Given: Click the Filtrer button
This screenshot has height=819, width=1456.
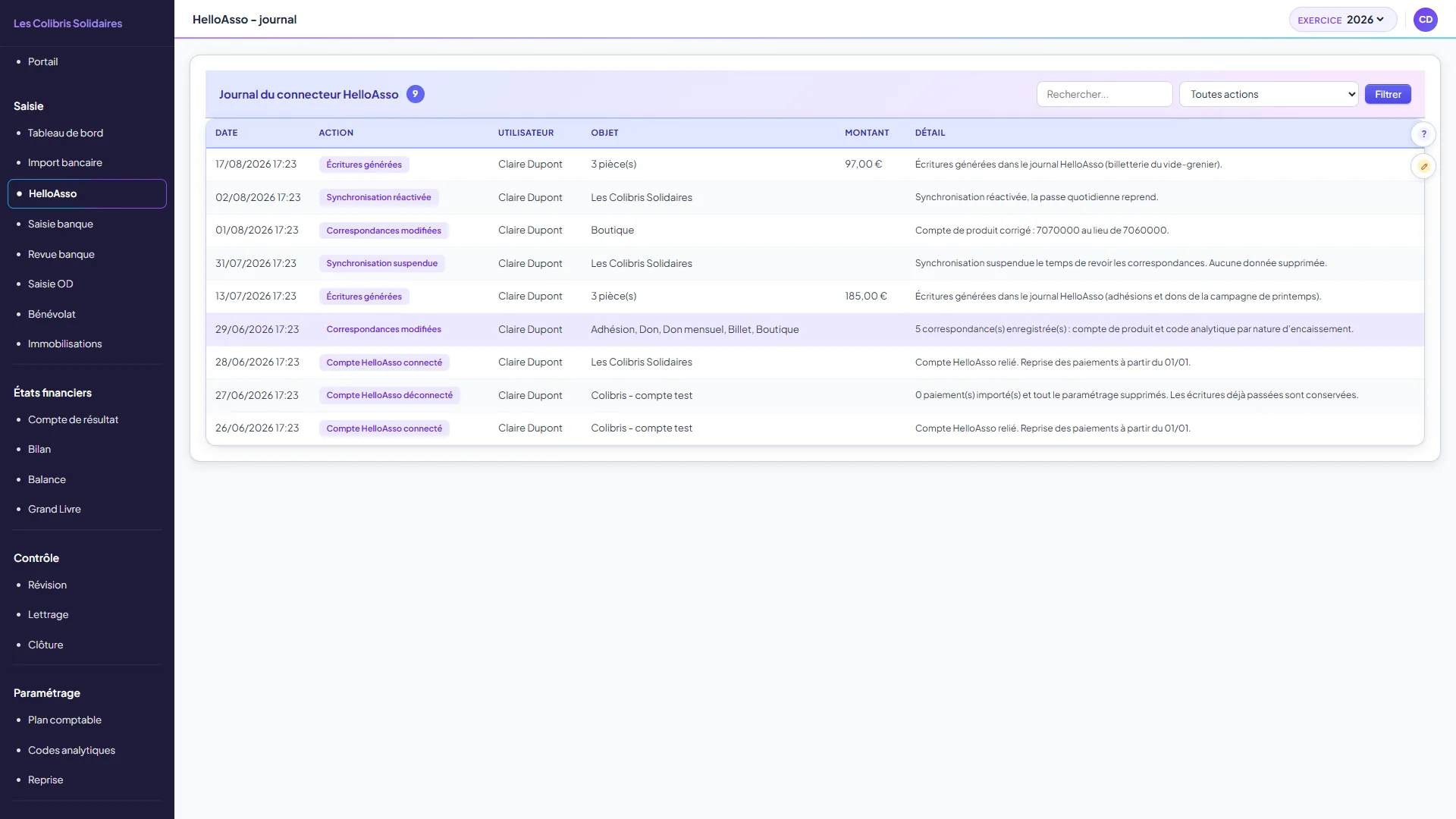Looking at the screenshot, I should 1388,94.
